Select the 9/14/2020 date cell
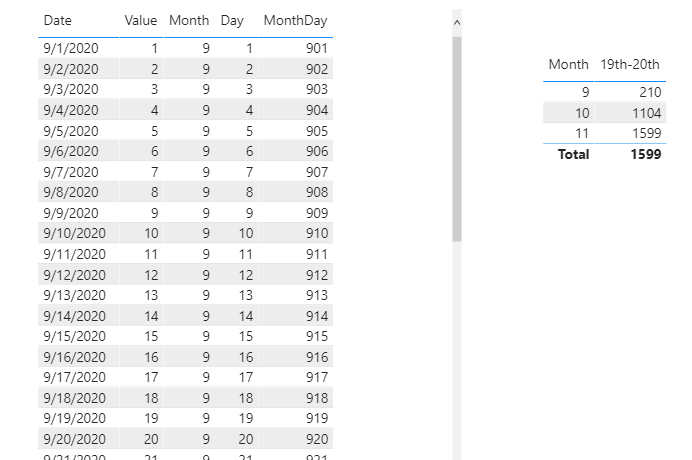Screen dimensions: 692x460 75,316
